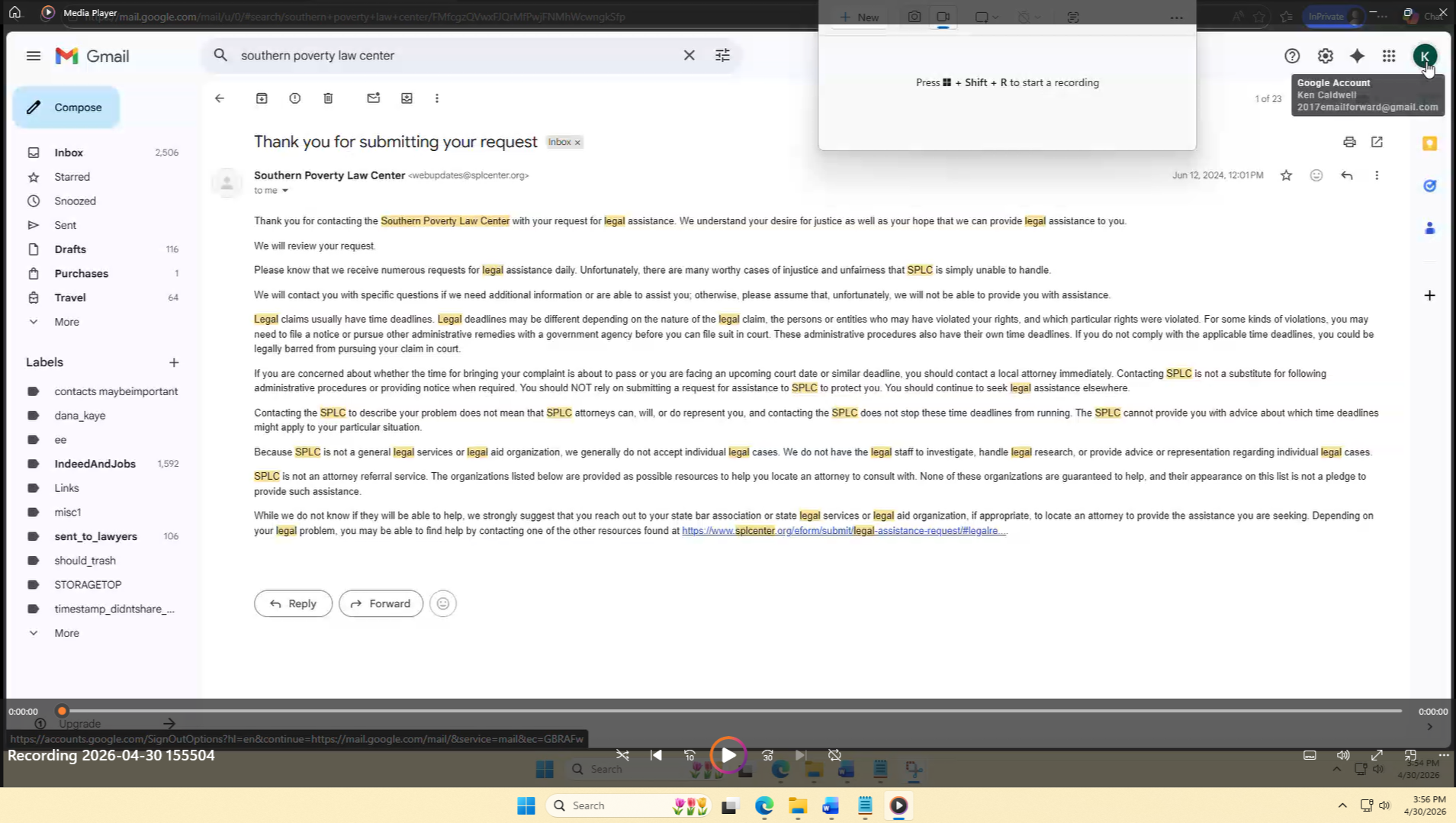Viewport: 1456px width, 823px height.
Task: Print the email with the printer icon
Action: (1349, 142)
